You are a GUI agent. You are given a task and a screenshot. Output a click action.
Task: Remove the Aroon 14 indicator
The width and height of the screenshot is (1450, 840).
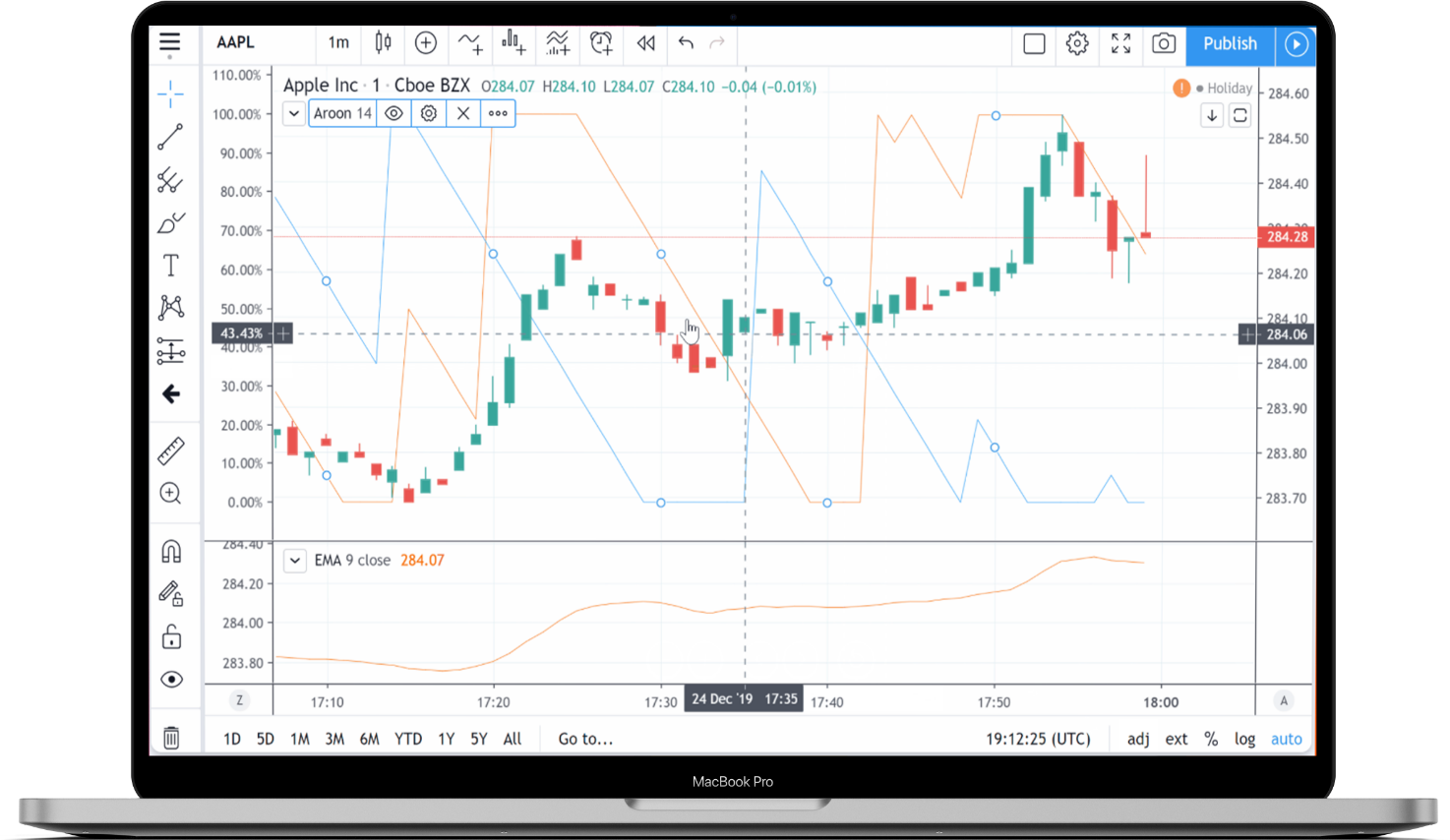coord(463,113)
